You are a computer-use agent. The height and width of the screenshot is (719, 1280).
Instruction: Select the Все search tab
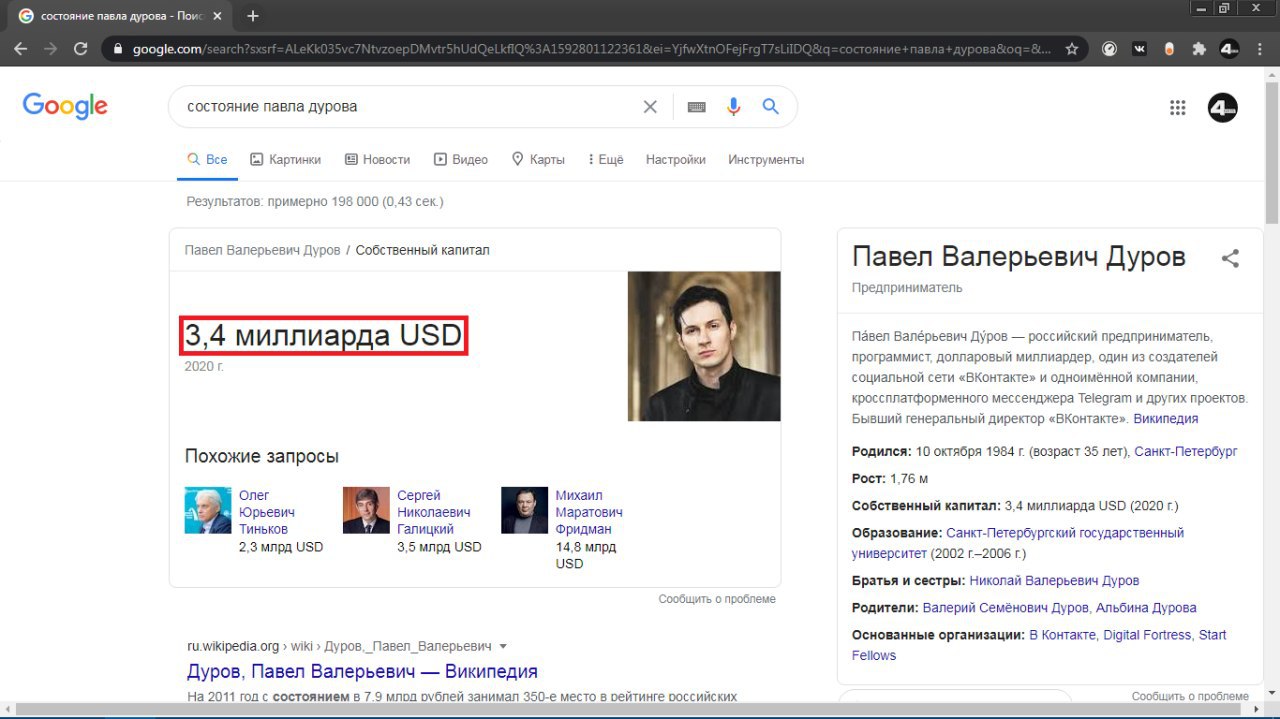208,160
